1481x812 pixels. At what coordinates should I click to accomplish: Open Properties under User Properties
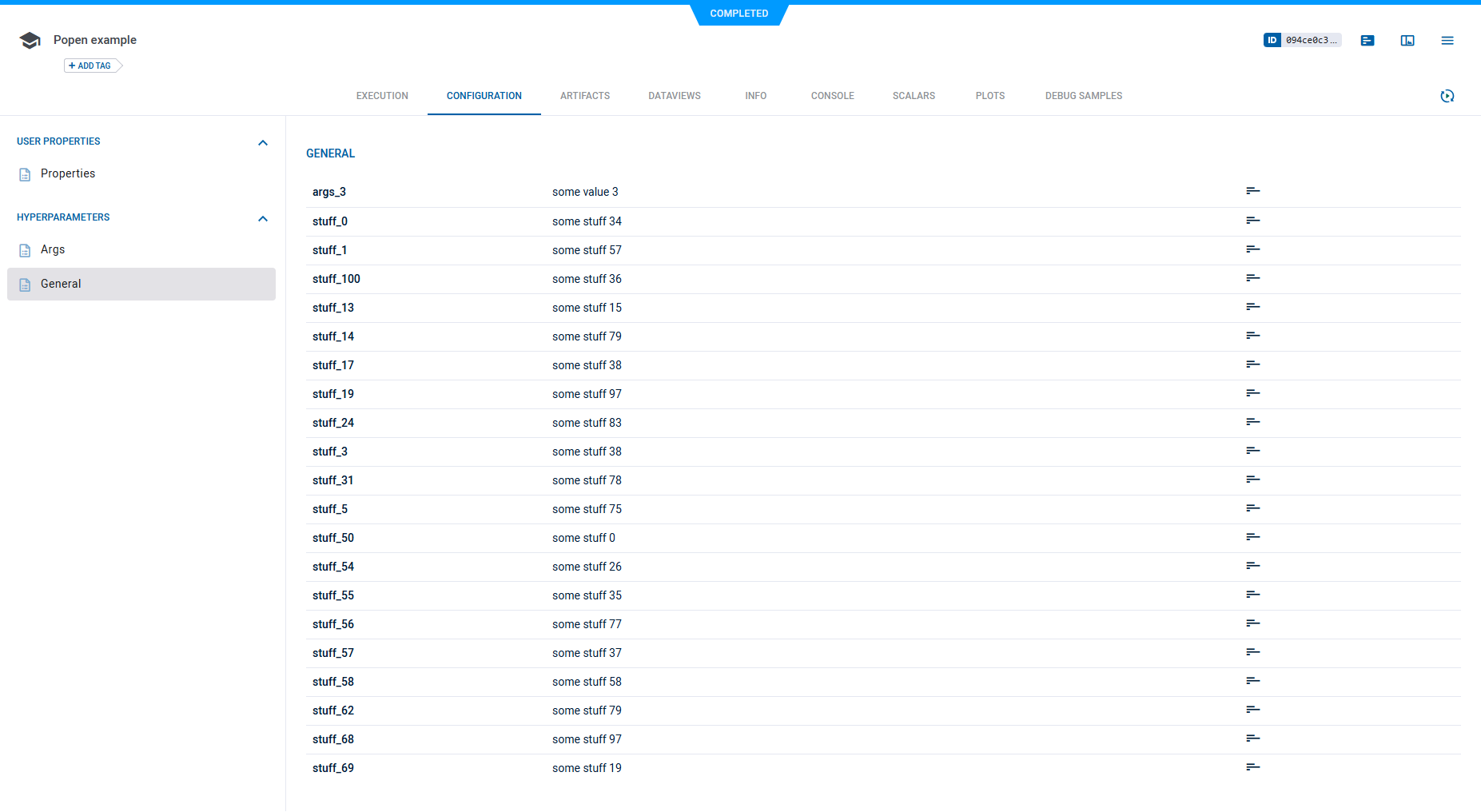[67, 173]
